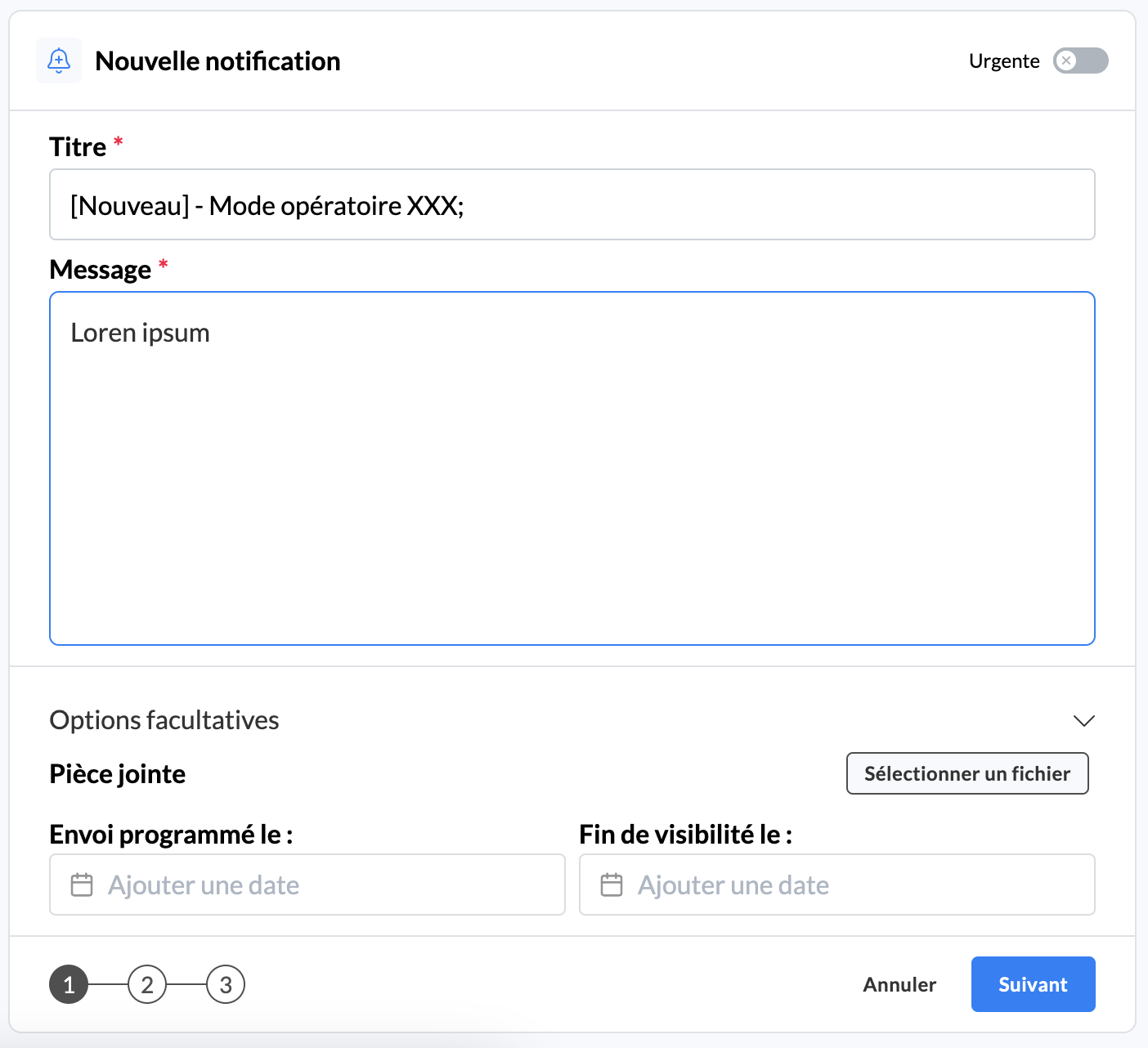Click the Message field label
The height and width of the screenshot is (1048, 1148).
pos(101,270)
